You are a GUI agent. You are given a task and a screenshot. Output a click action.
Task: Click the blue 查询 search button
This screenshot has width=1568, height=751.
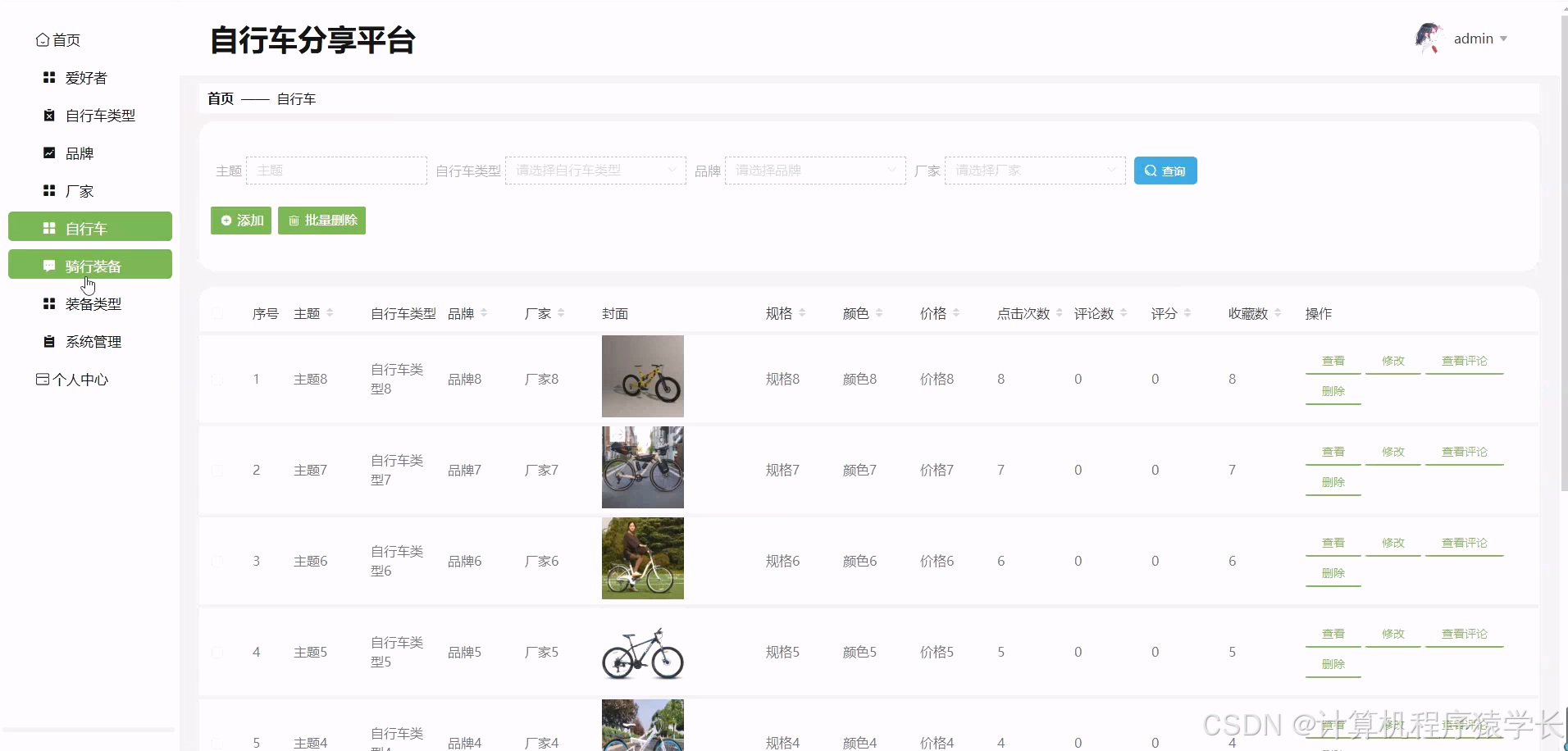click(1165, 171)
